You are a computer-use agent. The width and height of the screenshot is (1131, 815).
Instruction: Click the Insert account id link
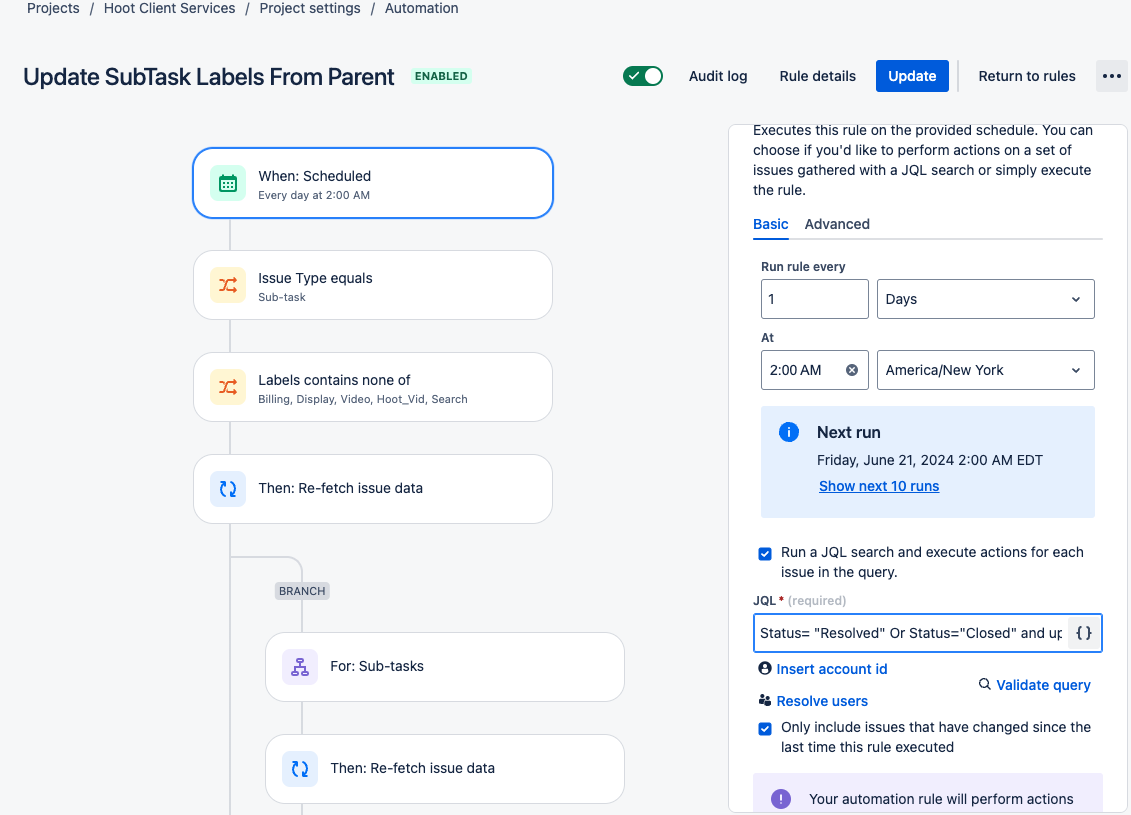[832, 669]
